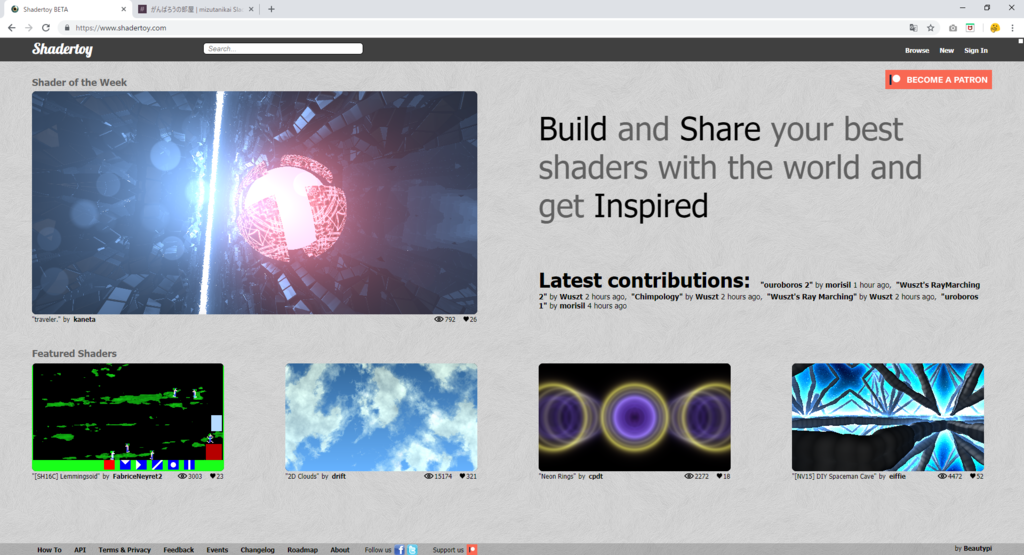Screen dimensions: 1024x555
Task: Close the mizutanikai Slack tab
Action: tap(251, 9)
